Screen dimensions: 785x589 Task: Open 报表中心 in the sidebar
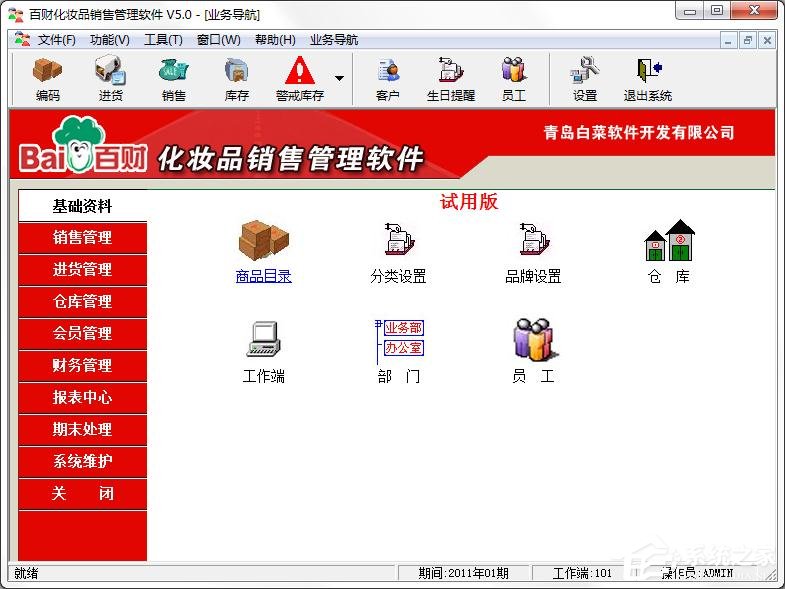pyautogui.click(x=83, y=398)
